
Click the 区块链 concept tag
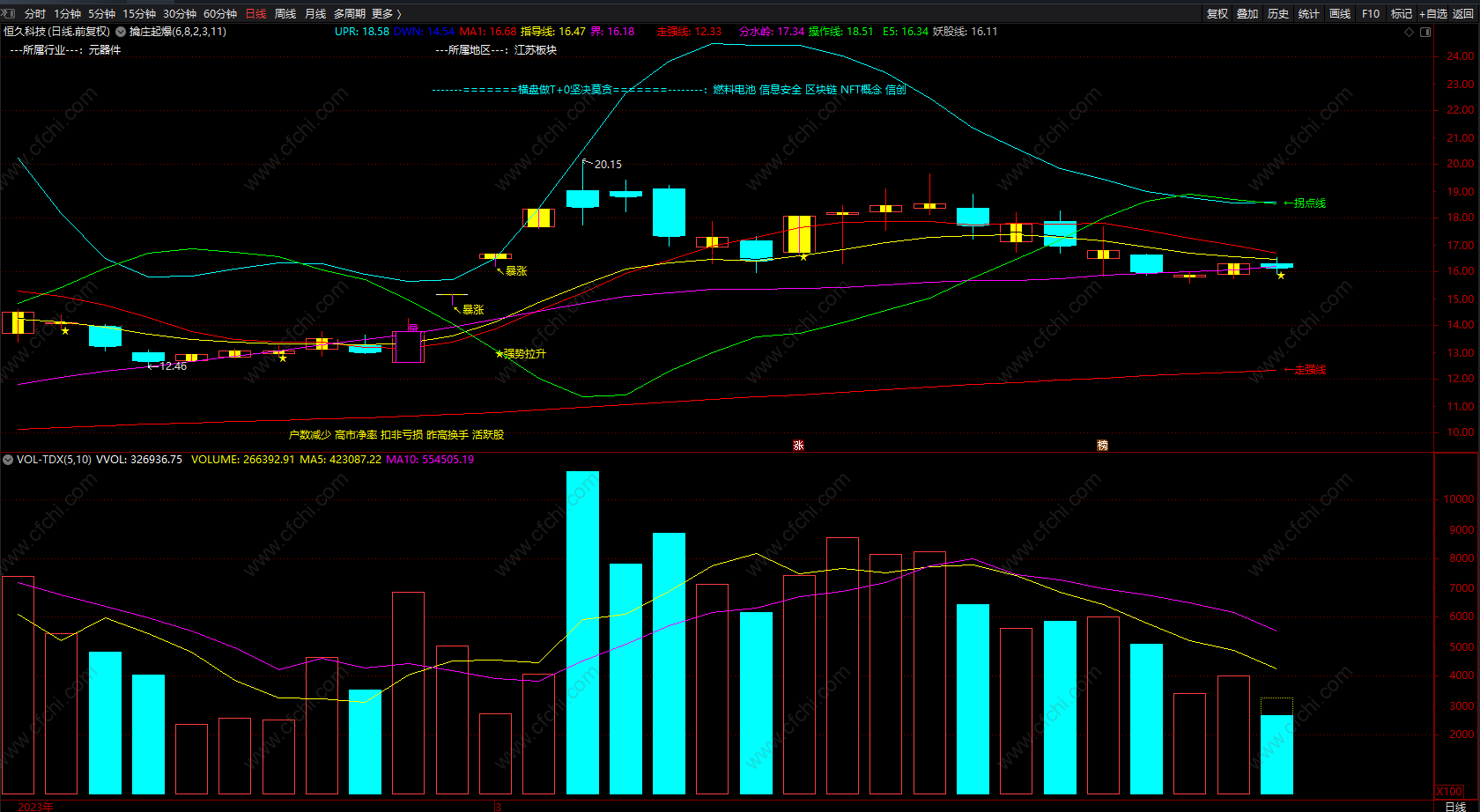coord(821,90)
